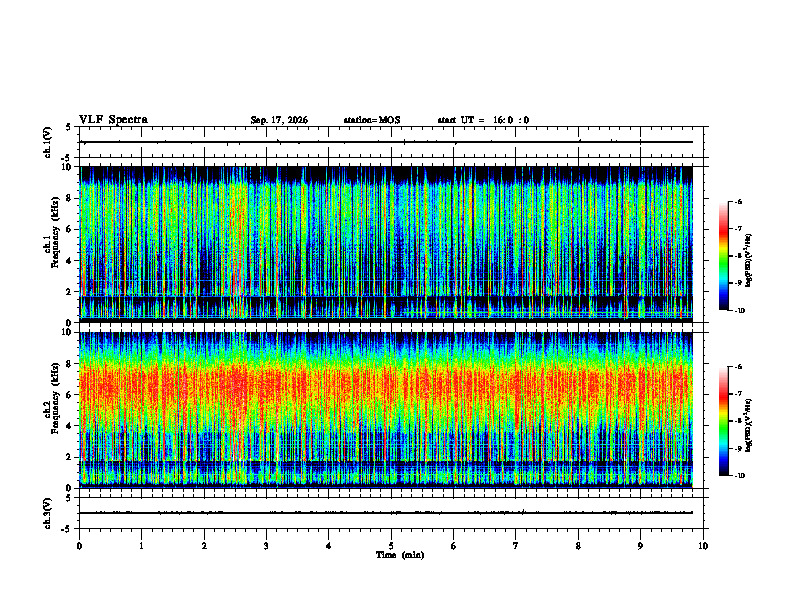Viewport: 792px width, 612px height.
Task: Click the ch.2 spectrogram color bar
Action: pyautogui.click(x=724, y=421)
